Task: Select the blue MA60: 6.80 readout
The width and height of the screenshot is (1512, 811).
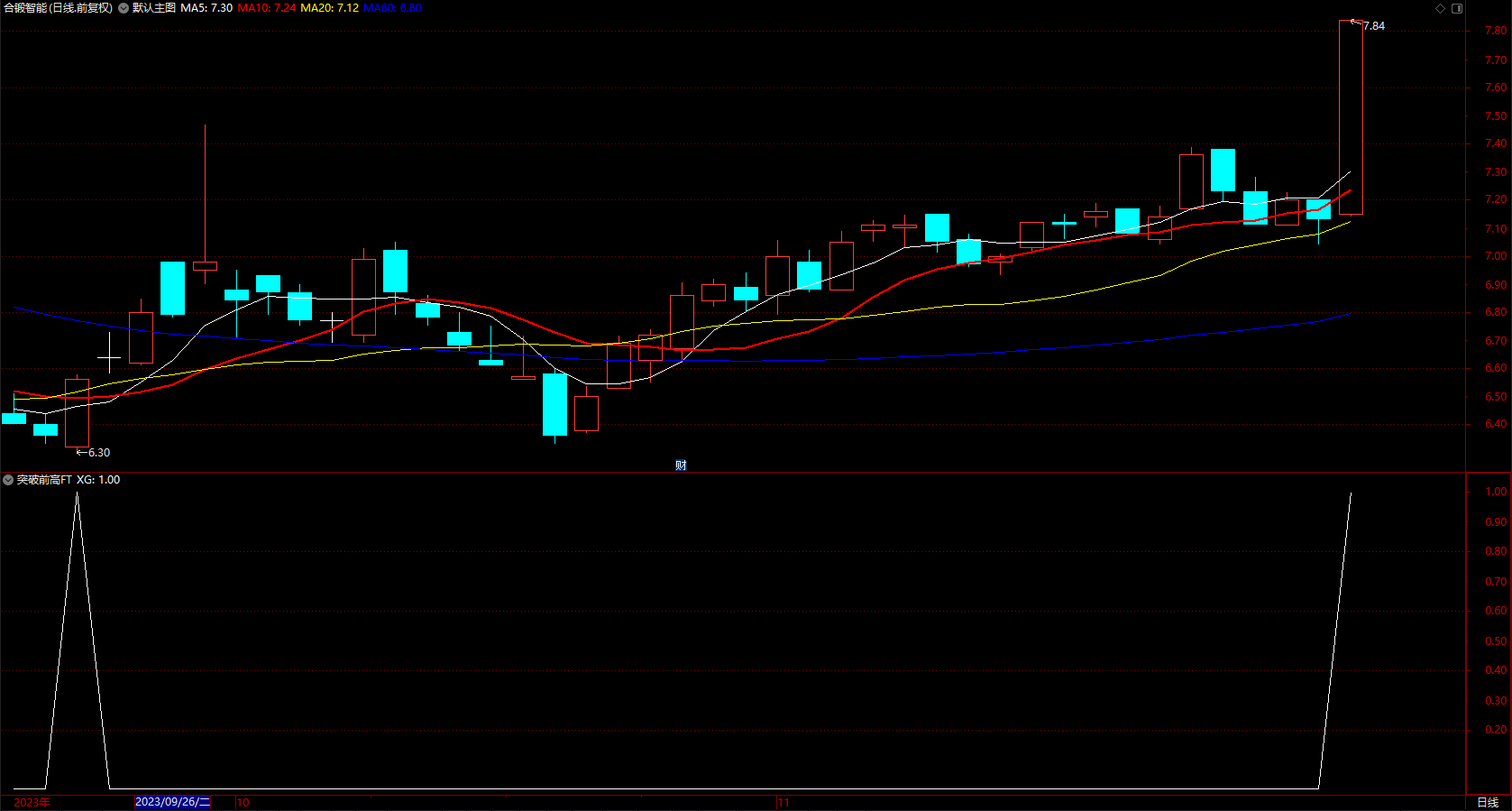Action: coord(392,8)
